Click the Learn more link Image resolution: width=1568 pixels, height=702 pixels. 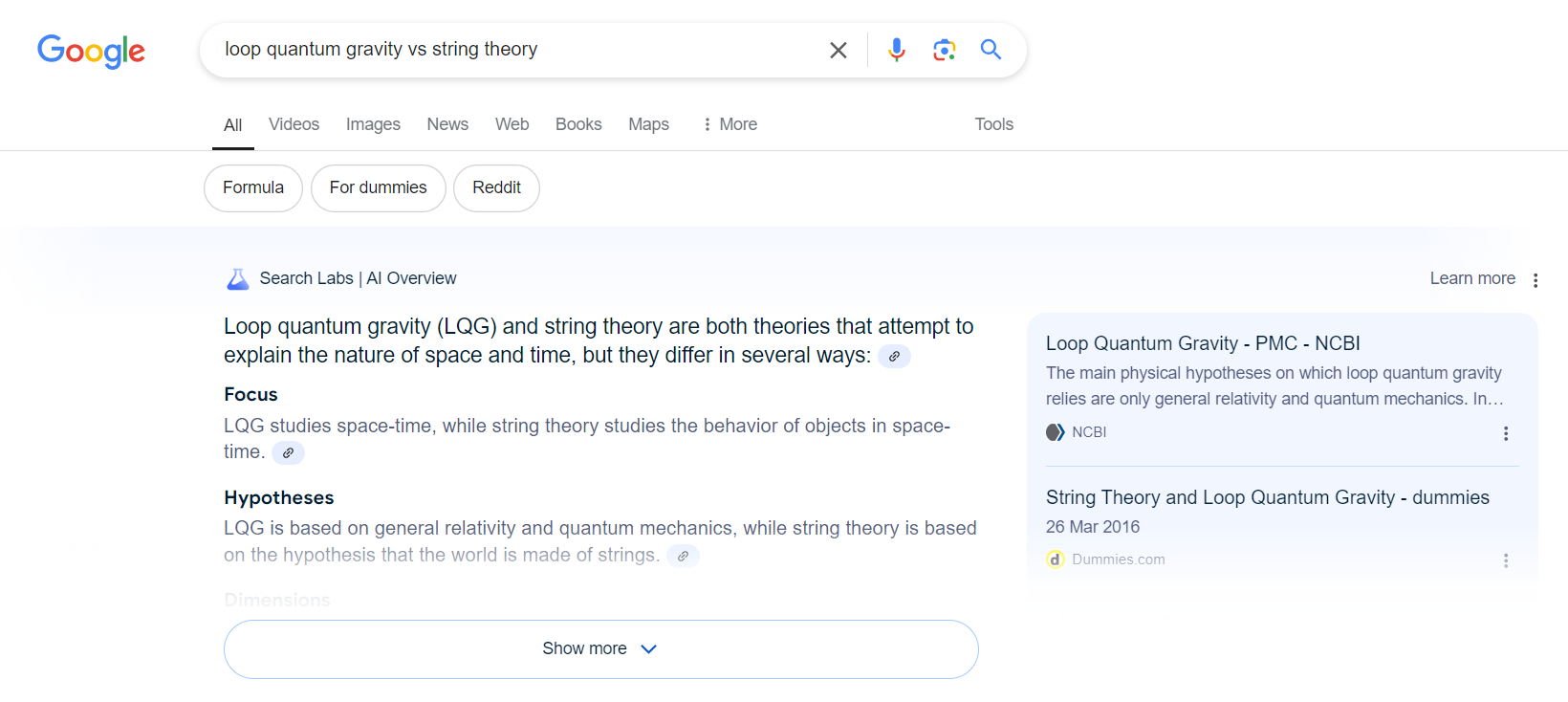pyautogui.click(x=1472, y=278)
